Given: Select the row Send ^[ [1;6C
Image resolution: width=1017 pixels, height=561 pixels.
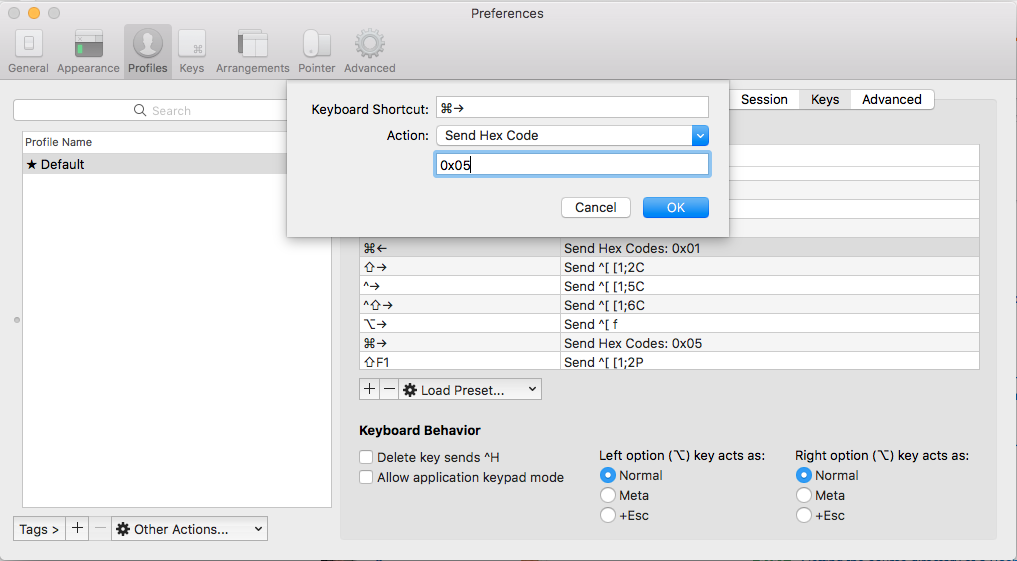Looking at the screenshot, I should pyautogui.click(x=669, y=305).
